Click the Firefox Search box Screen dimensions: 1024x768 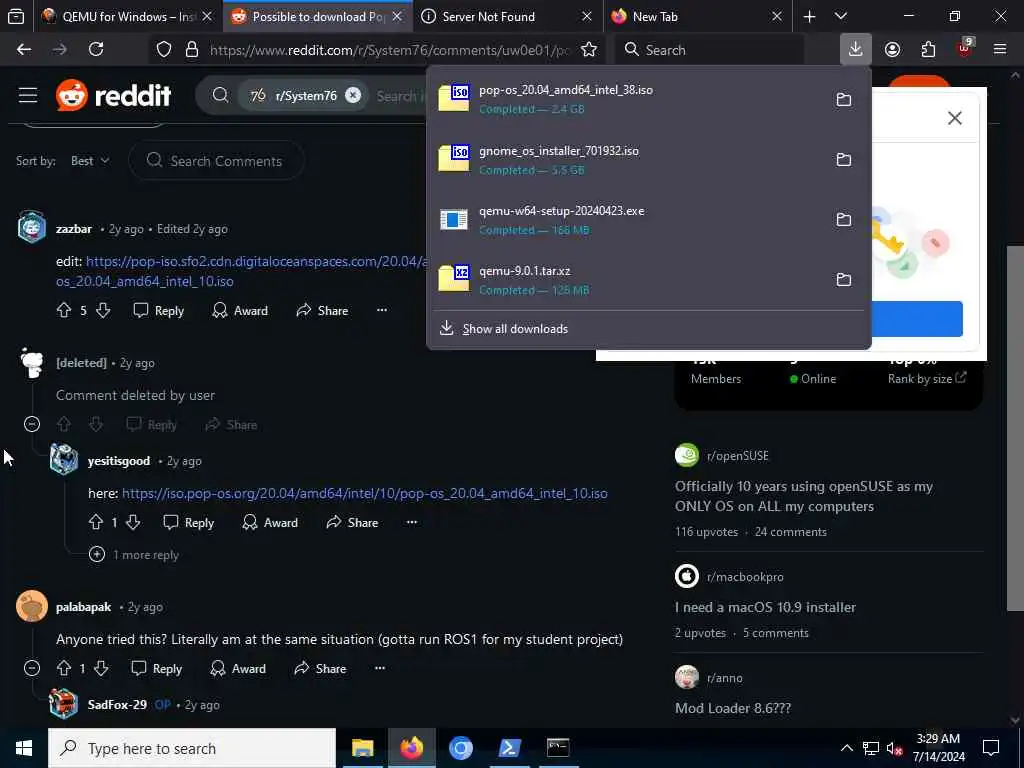click(x=709, y=50)
